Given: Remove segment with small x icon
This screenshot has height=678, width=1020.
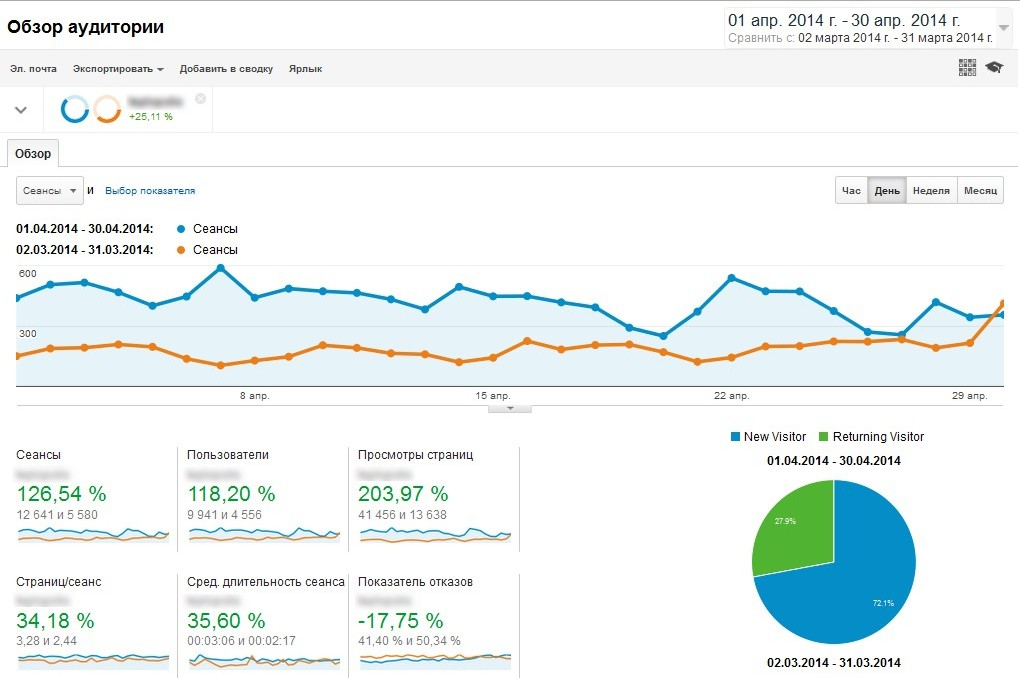Looking at the screenshot, I should (200, 98).
